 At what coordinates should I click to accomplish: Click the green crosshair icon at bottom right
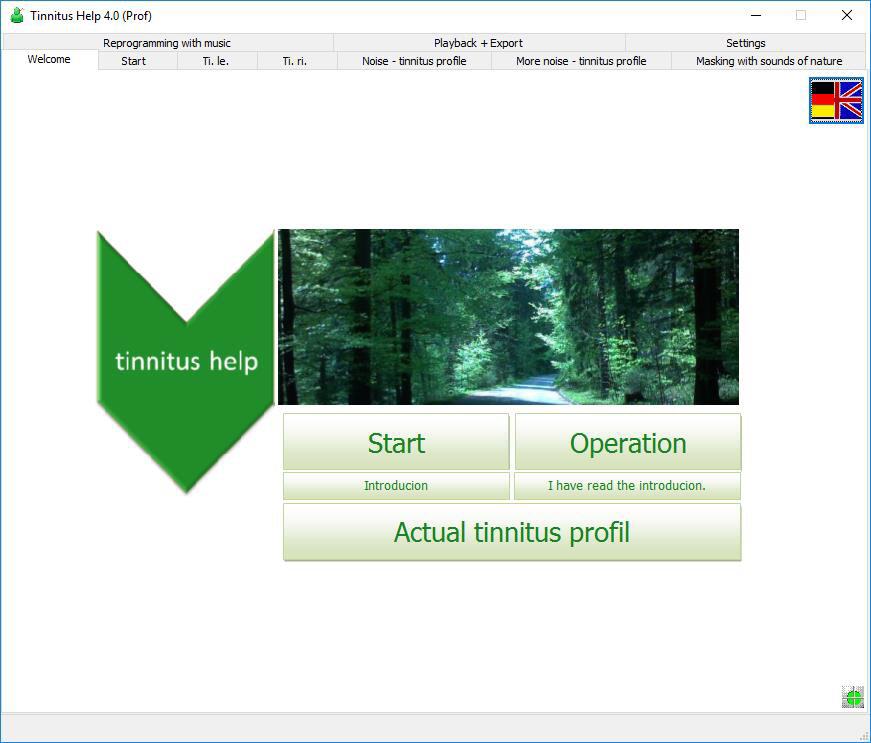point(852,697)
